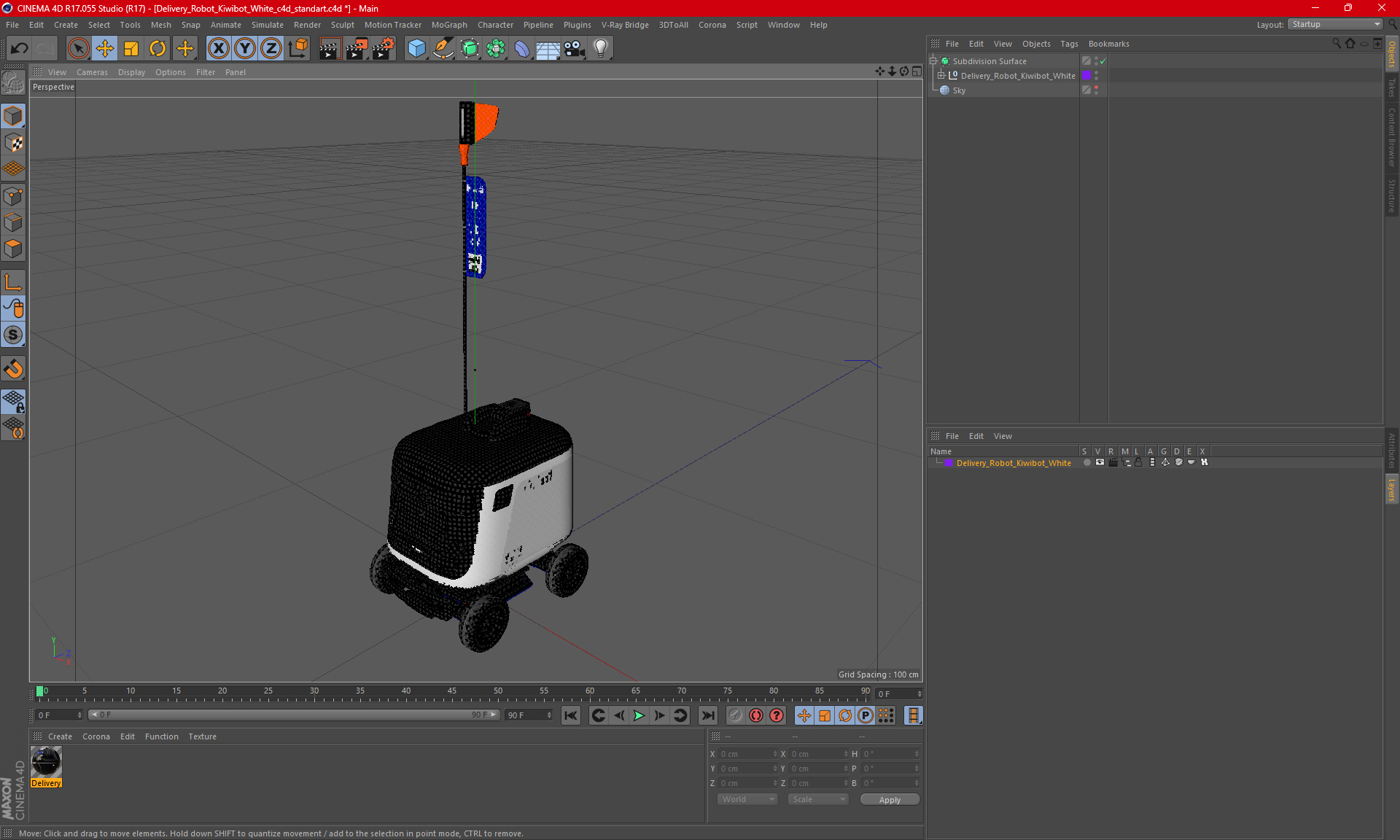Open the Scale mode dropdown
1400x840 pixels.
[x=818, y=799]
